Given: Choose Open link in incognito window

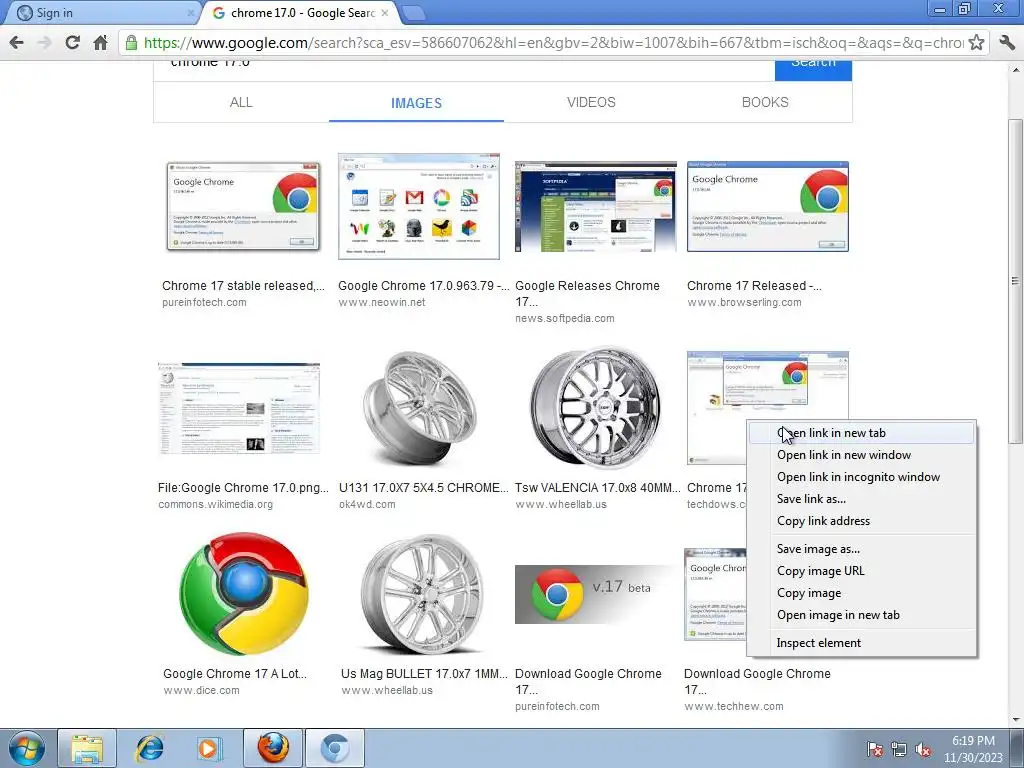Looking at the screenshot, I should pos(861,477).
